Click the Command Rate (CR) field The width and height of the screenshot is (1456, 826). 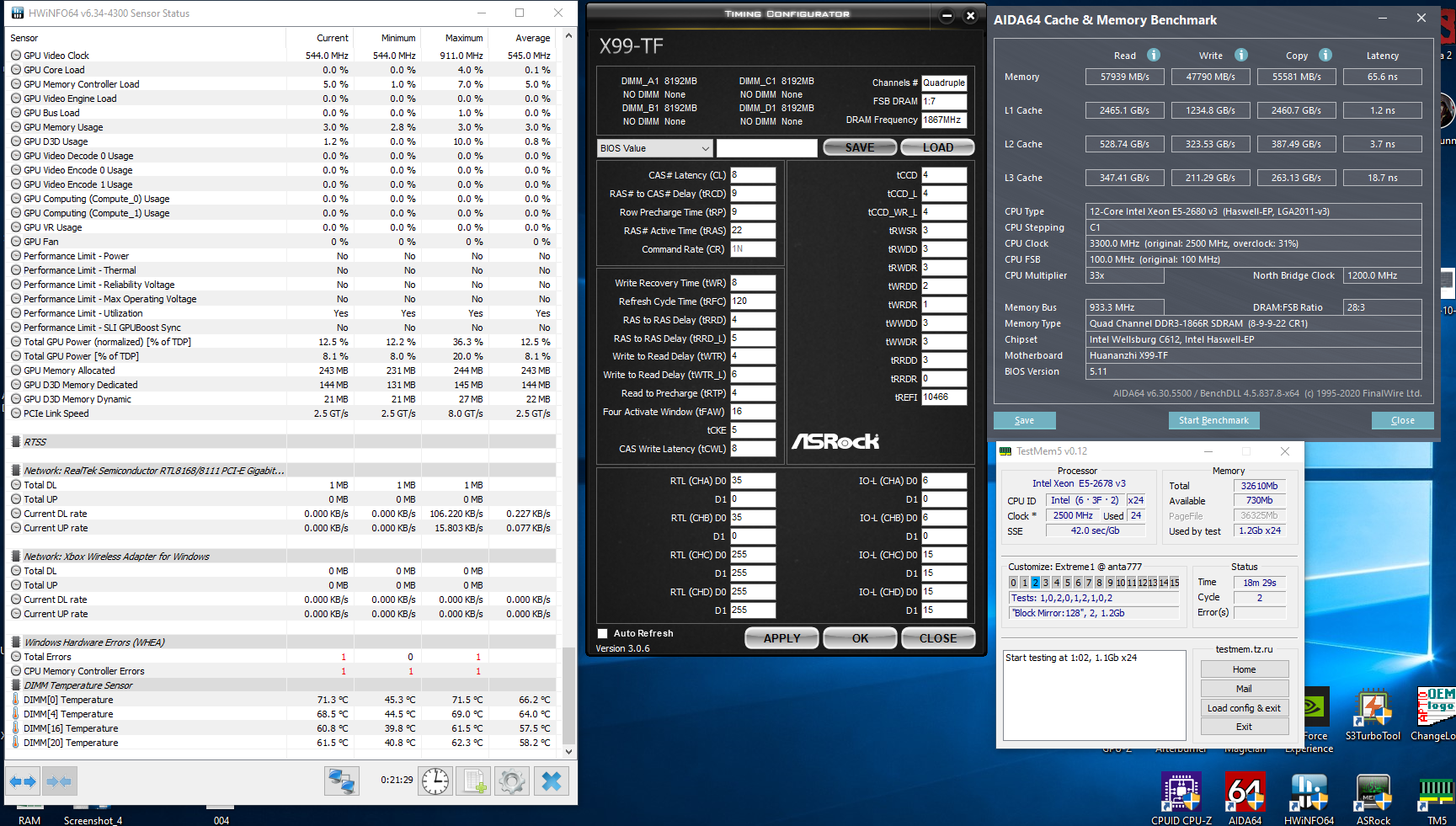752,249
